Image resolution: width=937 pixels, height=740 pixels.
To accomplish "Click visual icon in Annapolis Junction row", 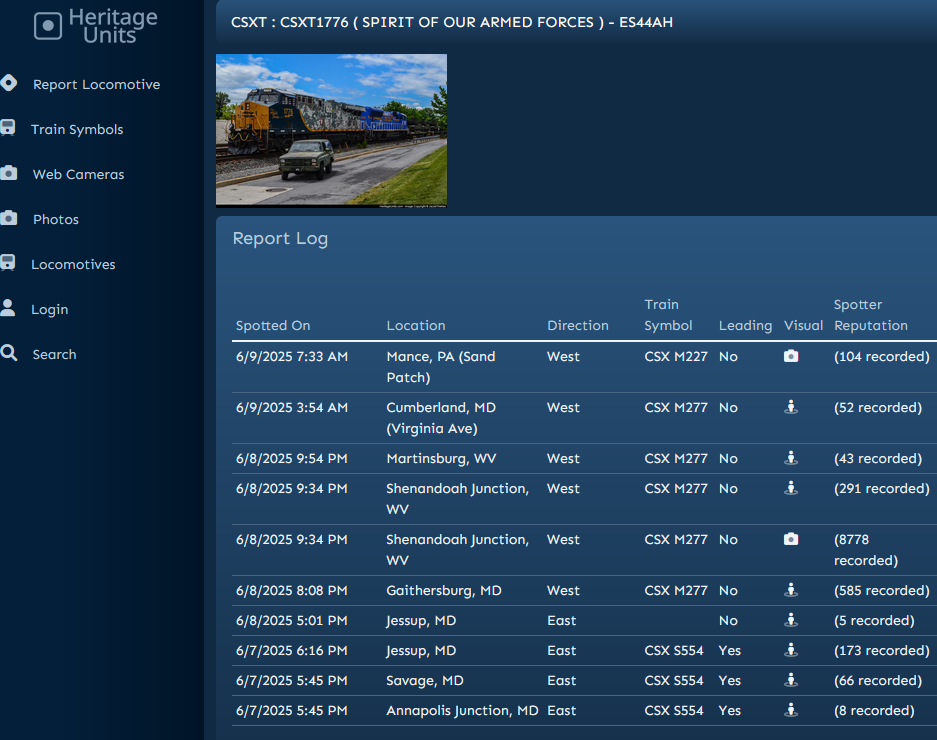I will 791,710.
